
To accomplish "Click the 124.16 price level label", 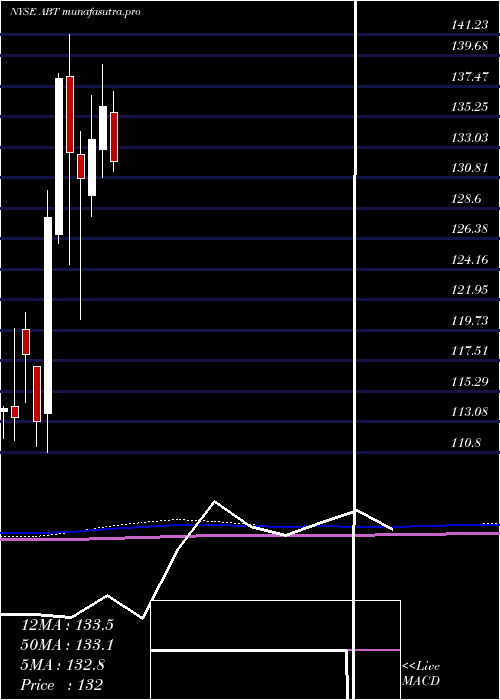I will tap(470, 259).
